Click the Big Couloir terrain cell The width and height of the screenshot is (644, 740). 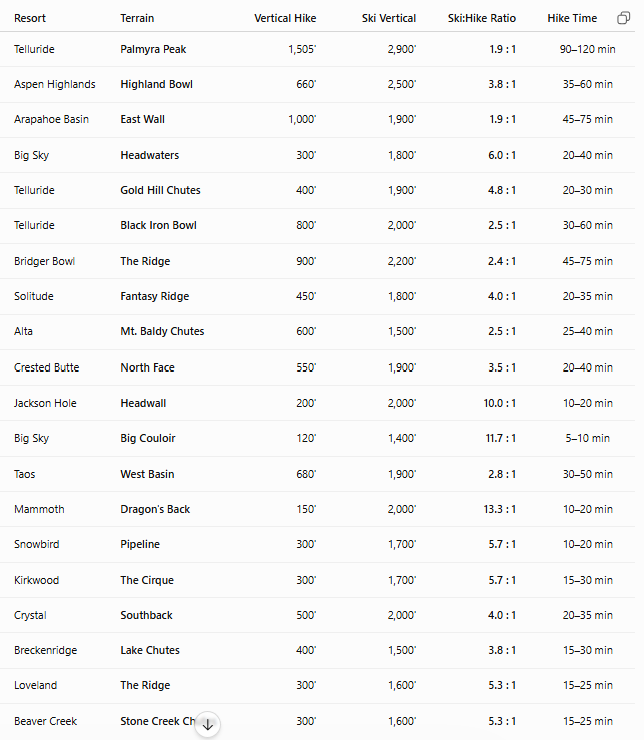[x=148, y=438]
